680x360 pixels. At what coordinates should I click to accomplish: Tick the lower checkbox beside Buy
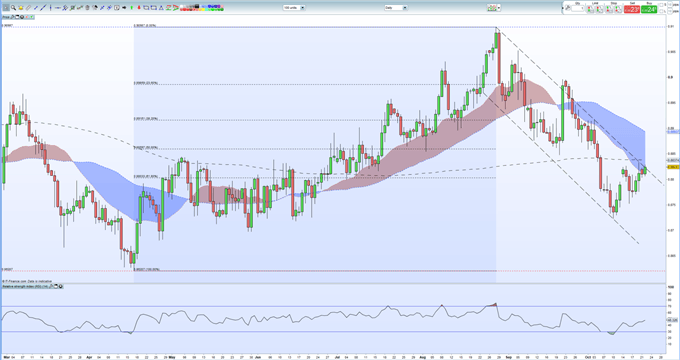coord(661,11)
